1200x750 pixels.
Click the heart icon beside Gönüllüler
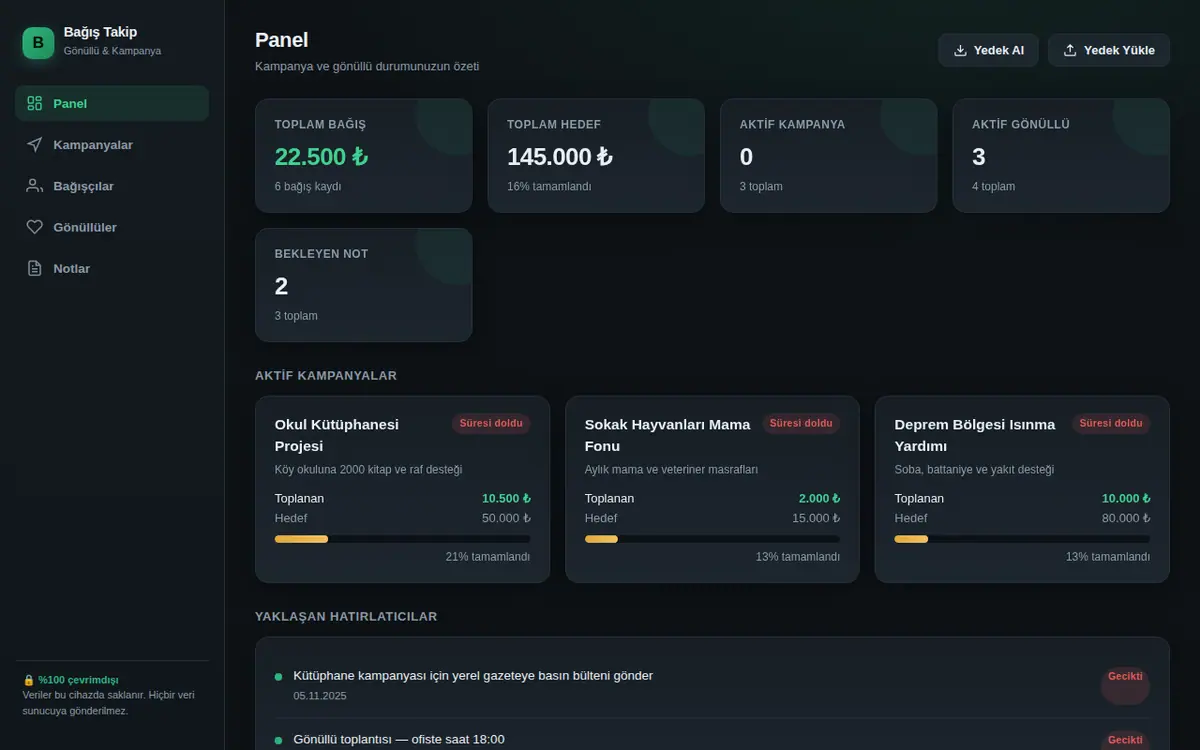pos(34,227)
